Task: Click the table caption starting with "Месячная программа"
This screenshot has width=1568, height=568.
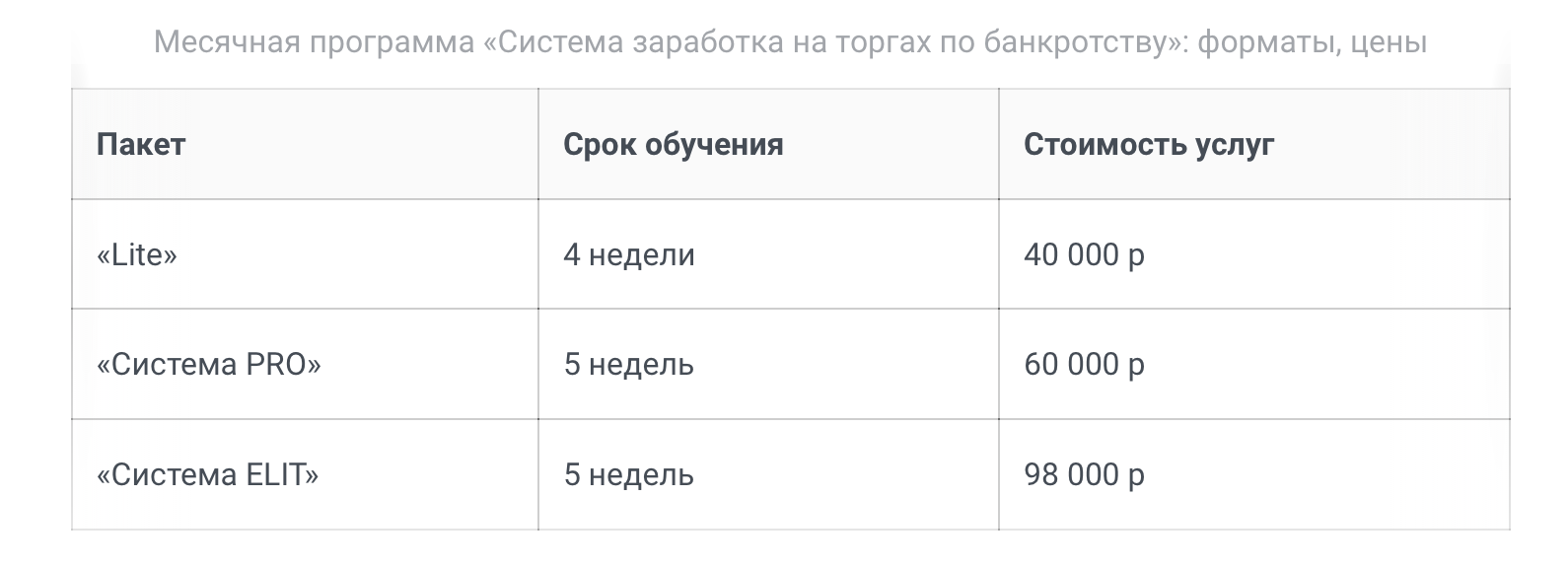Action: point(789,42)
